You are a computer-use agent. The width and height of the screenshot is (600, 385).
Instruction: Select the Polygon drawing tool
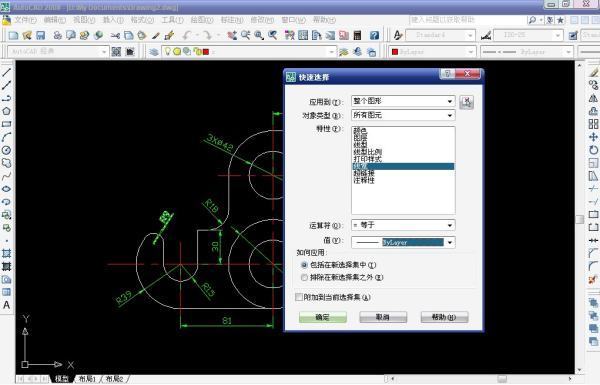[7, 111]
